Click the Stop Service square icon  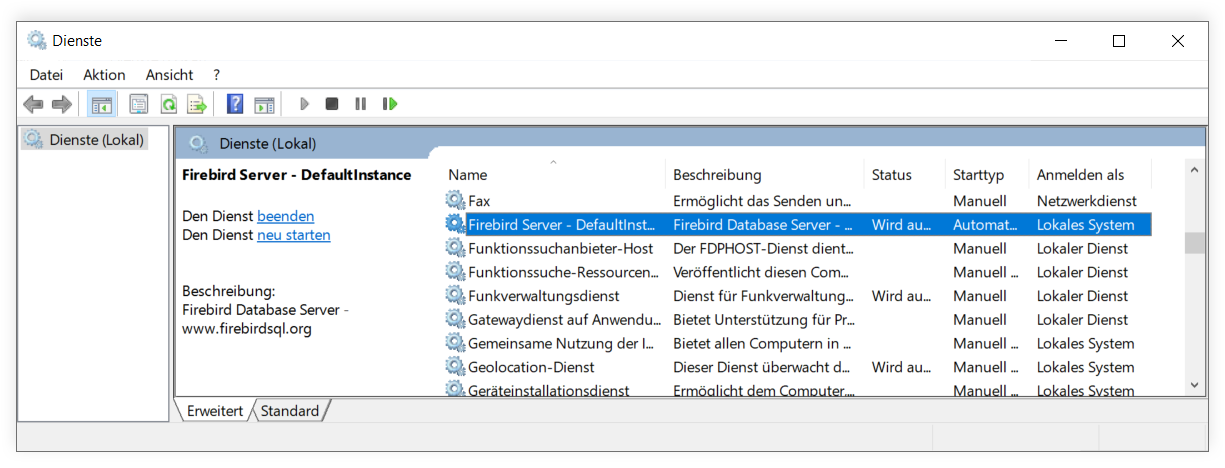point(332,104)
